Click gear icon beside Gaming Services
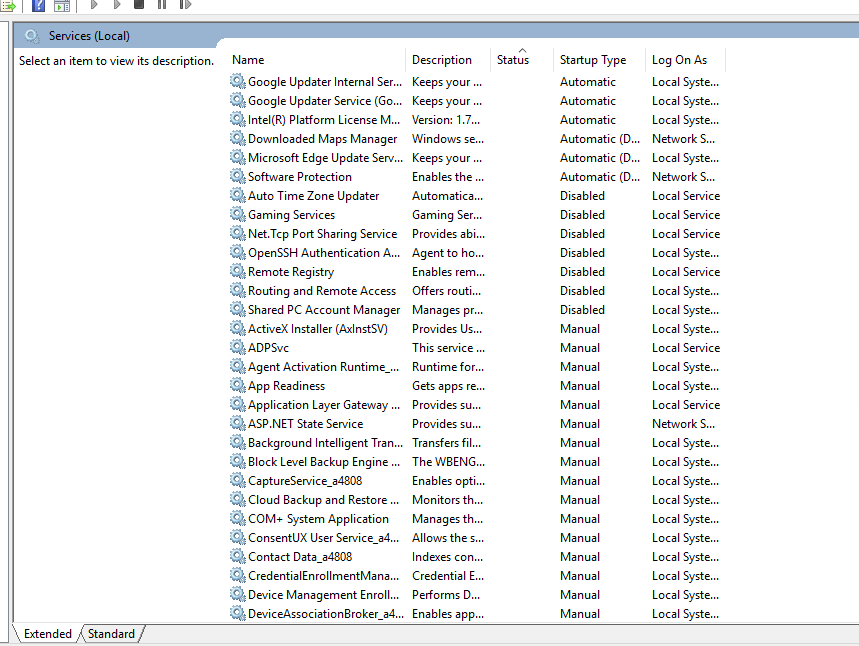The height and width of the screenshot is (646, 859). pos(237,215)
